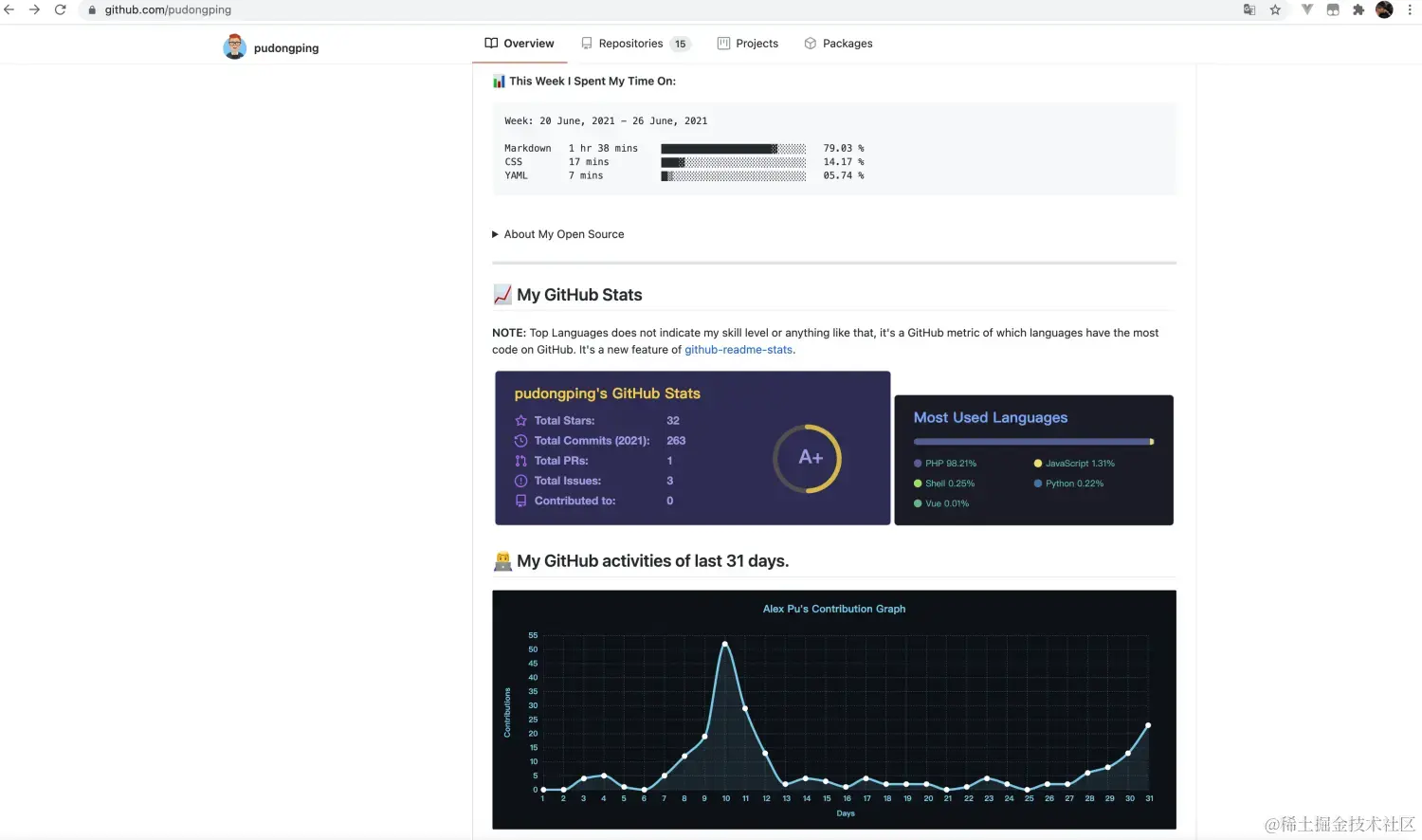Click the YAML 05.74% progress bar
Screen dimensions: 1422x840
(x=734, y=175)
